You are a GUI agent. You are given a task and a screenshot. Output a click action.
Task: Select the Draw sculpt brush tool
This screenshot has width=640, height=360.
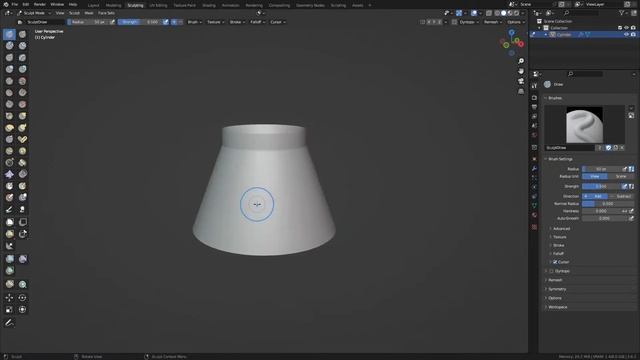point(9,34)
